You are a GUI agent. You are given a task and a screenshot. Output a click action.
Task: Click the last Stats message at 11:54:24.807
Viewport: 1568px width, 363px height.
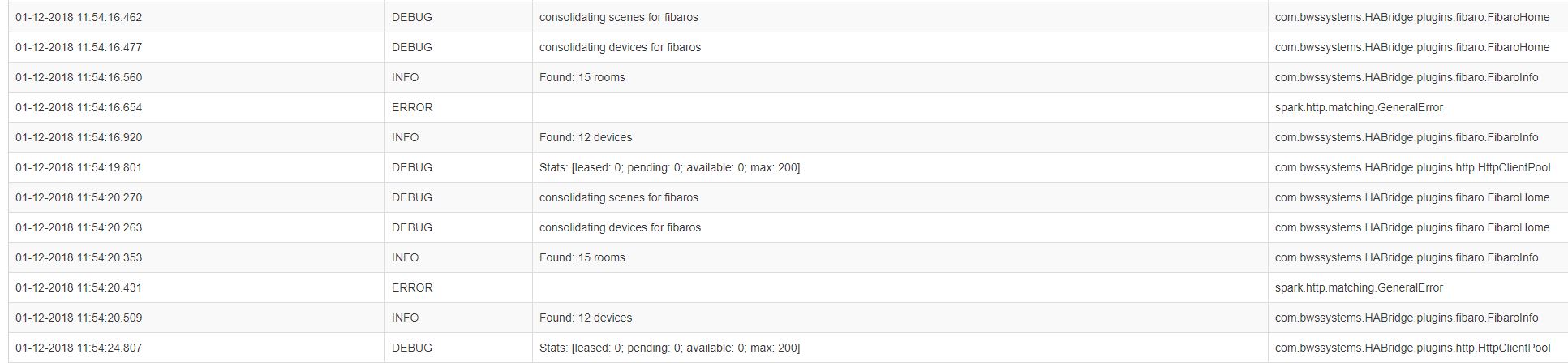669,348
